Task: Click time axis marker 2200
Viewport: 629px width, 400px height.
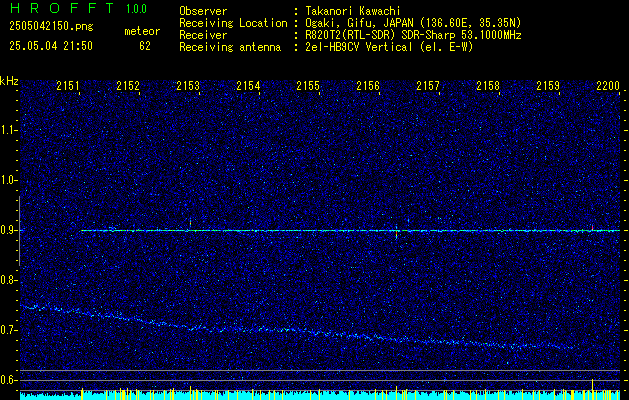Action: [608, 86]
